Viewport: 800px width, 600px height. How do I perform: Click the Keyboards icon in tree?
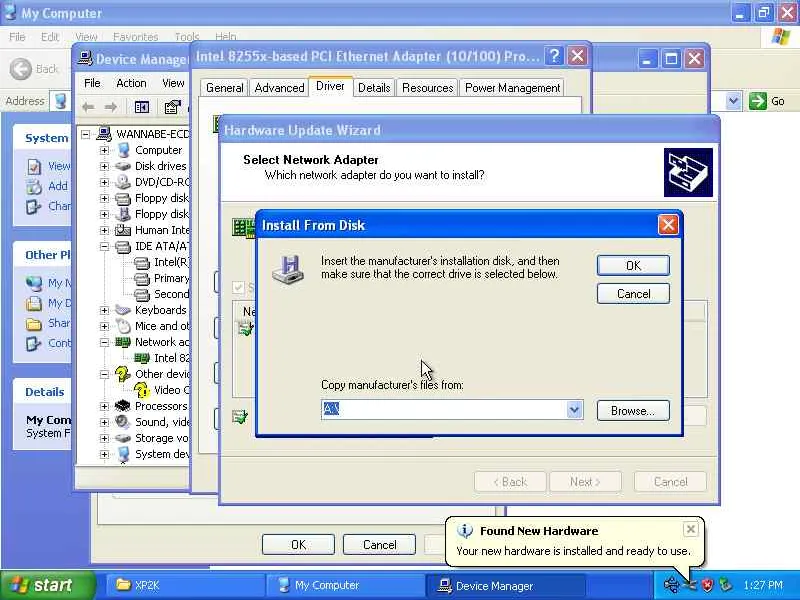pos(123,310)
